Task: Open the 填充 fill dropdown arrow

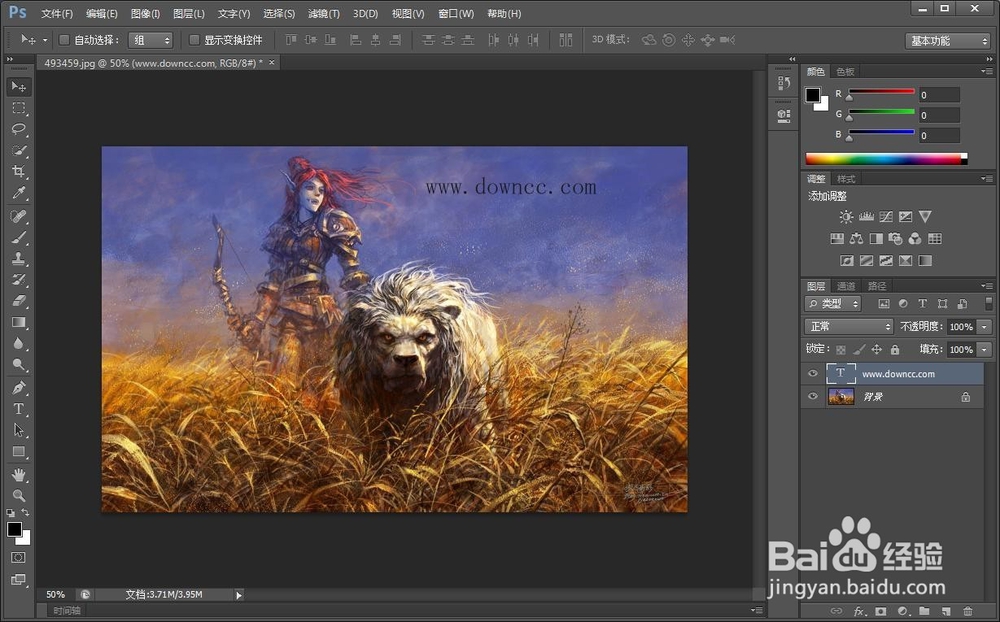Action: (985, 350)
